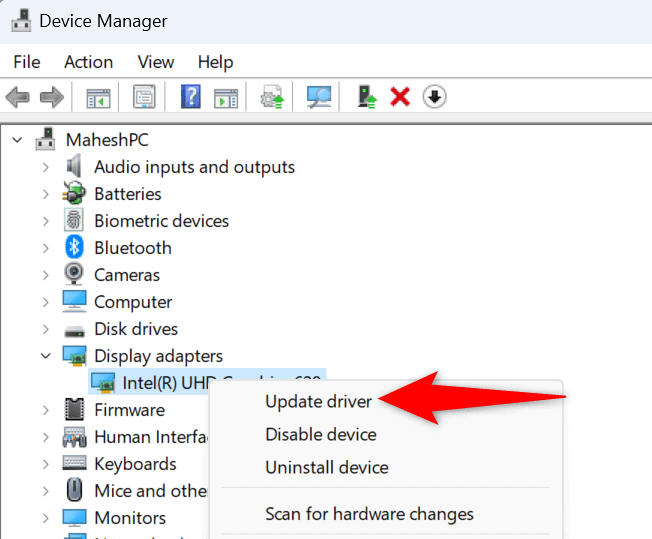
Task: Toggle Show/Hide Console Tree toolbar icon
Action: pyautogui.click(x=98, y=98)
